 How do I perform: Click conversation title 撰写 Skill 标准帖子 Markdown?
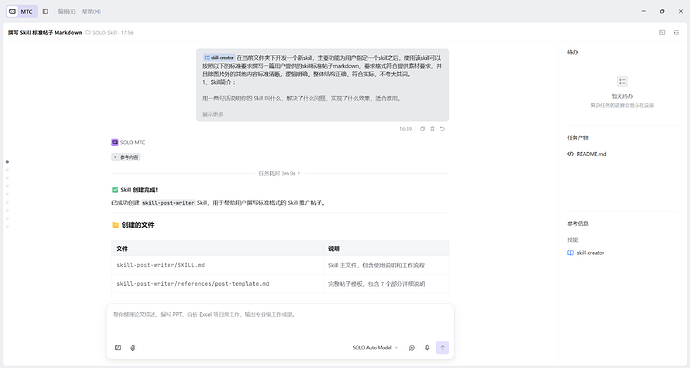tap(45, 33)
